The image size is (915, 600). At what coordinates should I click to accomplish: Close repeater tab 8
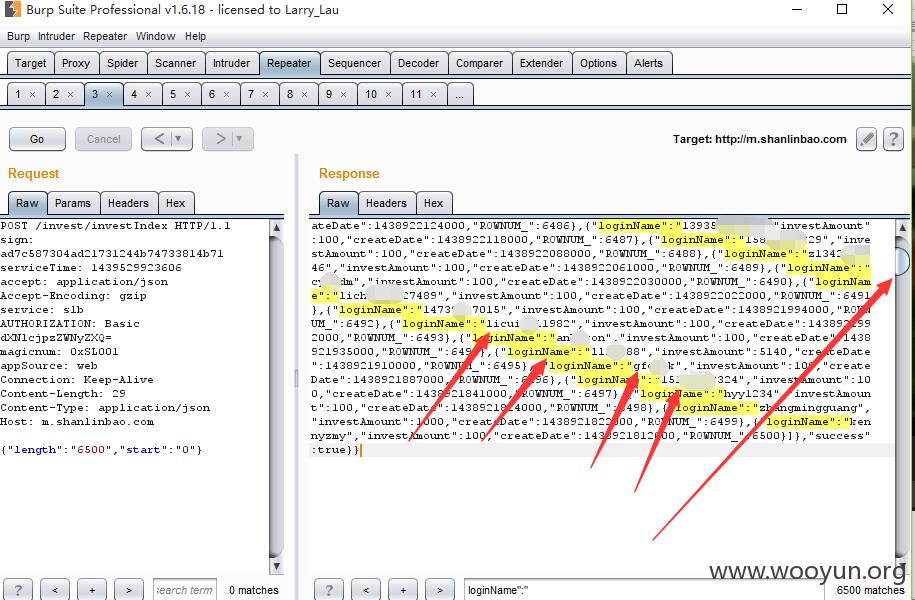pyautogui.click(x=305, y=95)
